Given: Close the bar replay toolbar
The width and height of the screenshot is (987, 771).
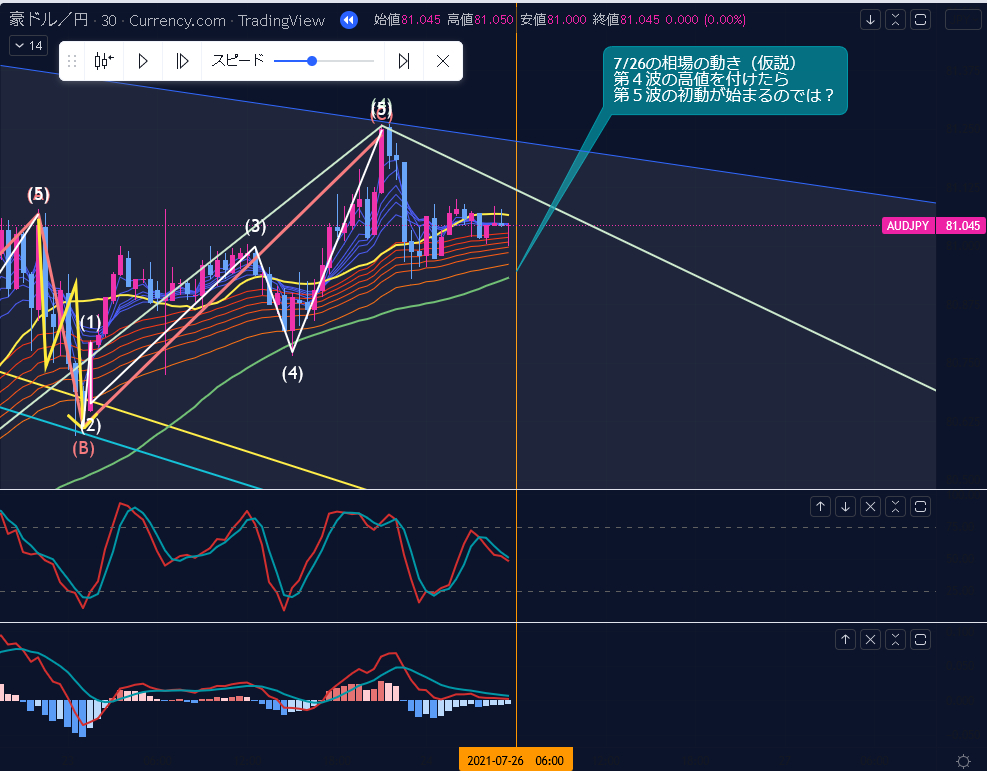Looking at the screenshot, I should coord(443,61).
